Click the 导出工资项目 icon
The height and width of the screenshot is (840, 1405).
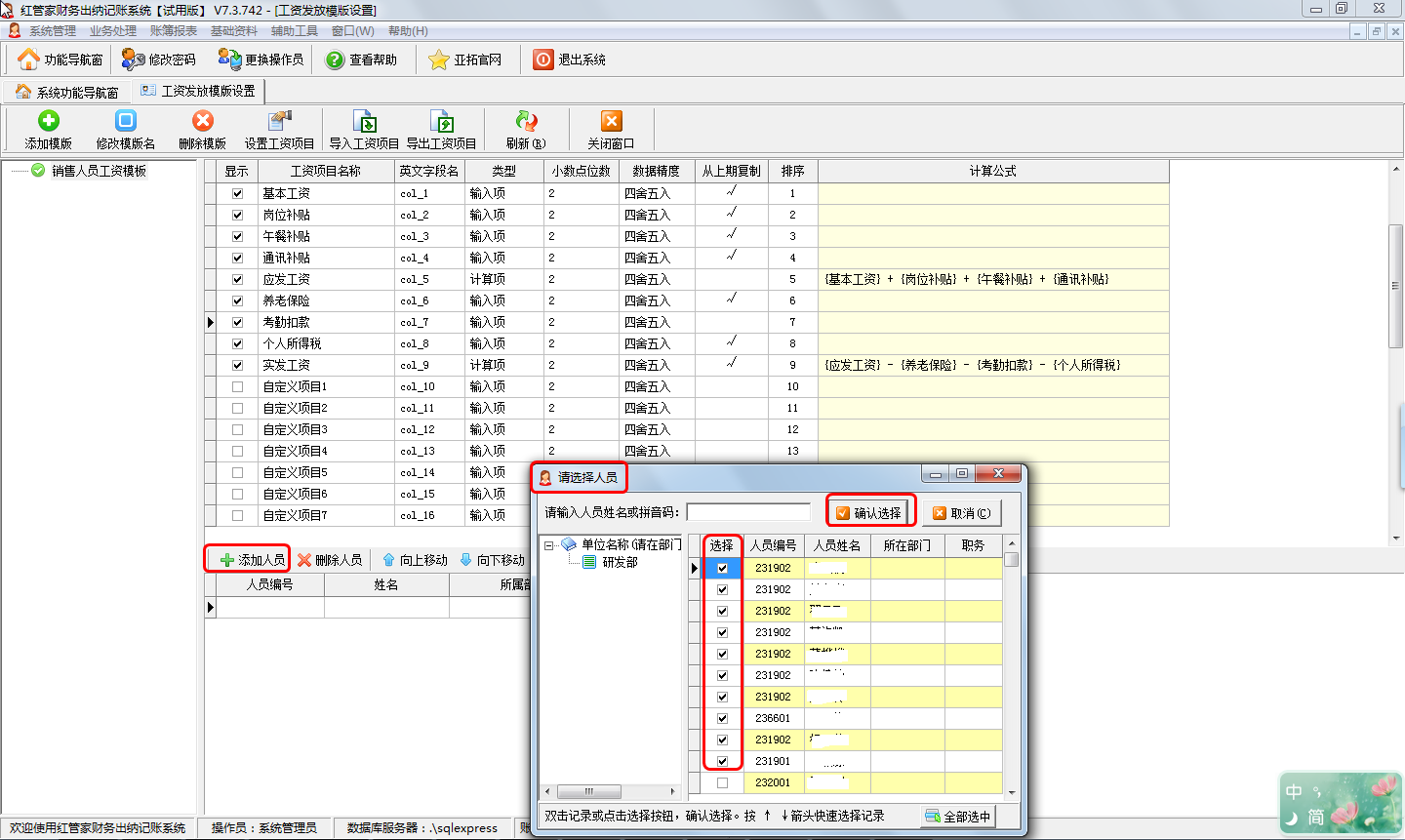441,122
